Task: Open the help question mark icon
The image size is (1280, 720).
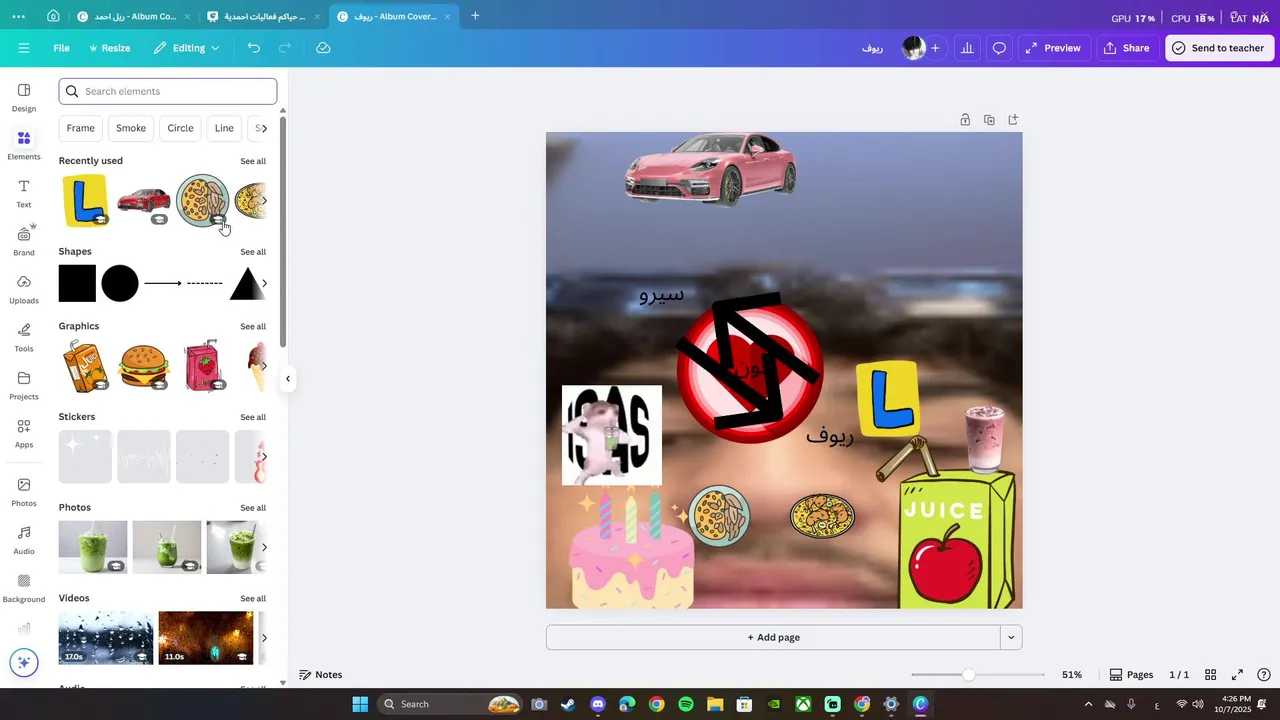Action: point(1264,675)
